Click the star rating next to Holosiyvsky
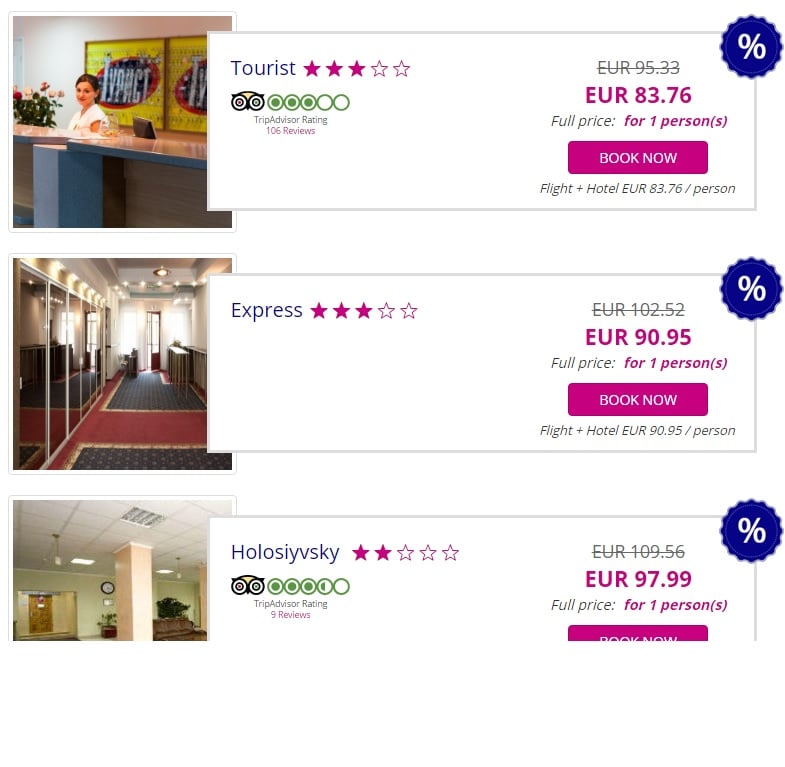This screenshot has height=767, width=785. [406, 553]
